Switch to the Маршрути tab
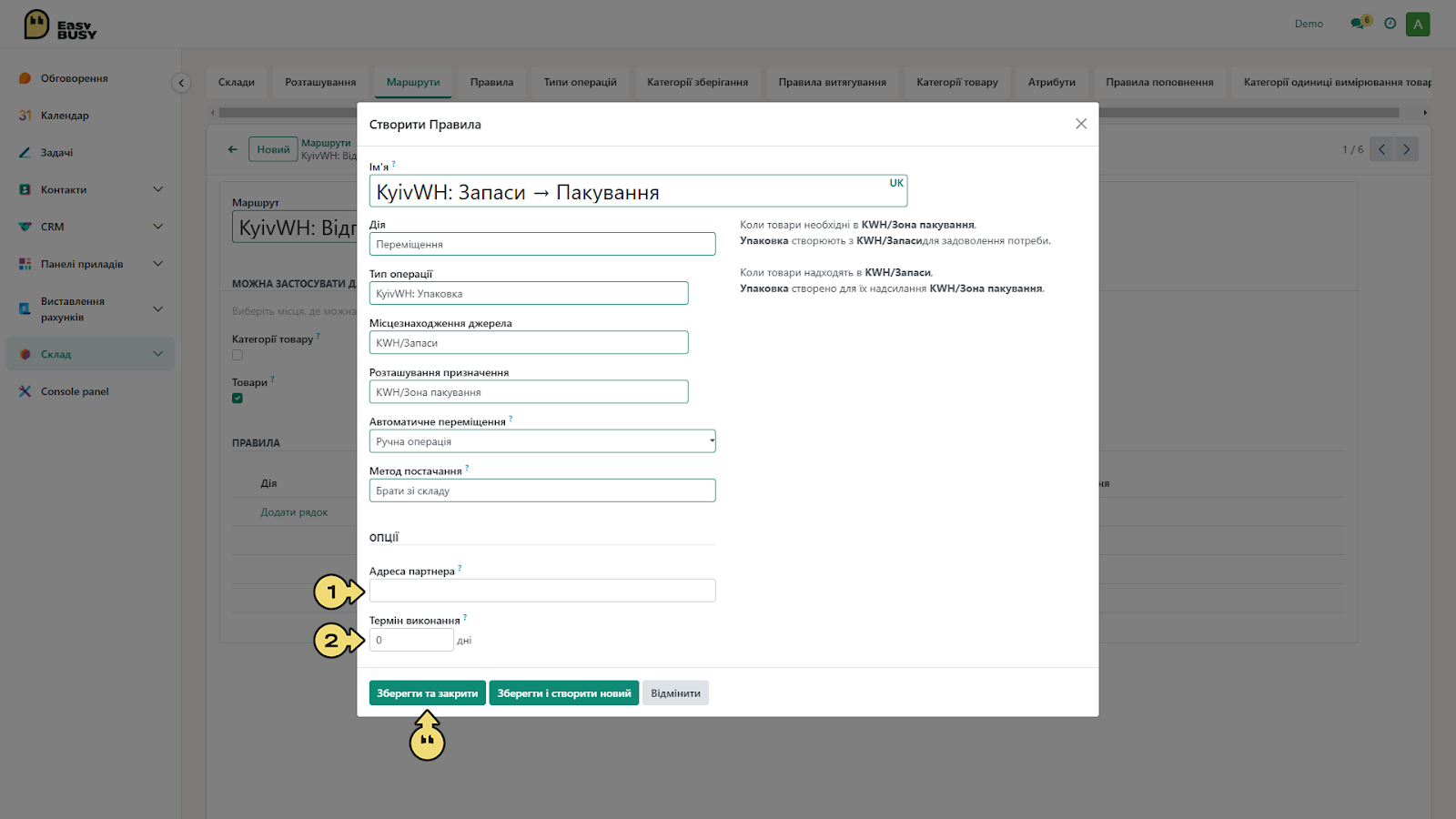The height and width of the screenshot is (819, 1456). 413,82
